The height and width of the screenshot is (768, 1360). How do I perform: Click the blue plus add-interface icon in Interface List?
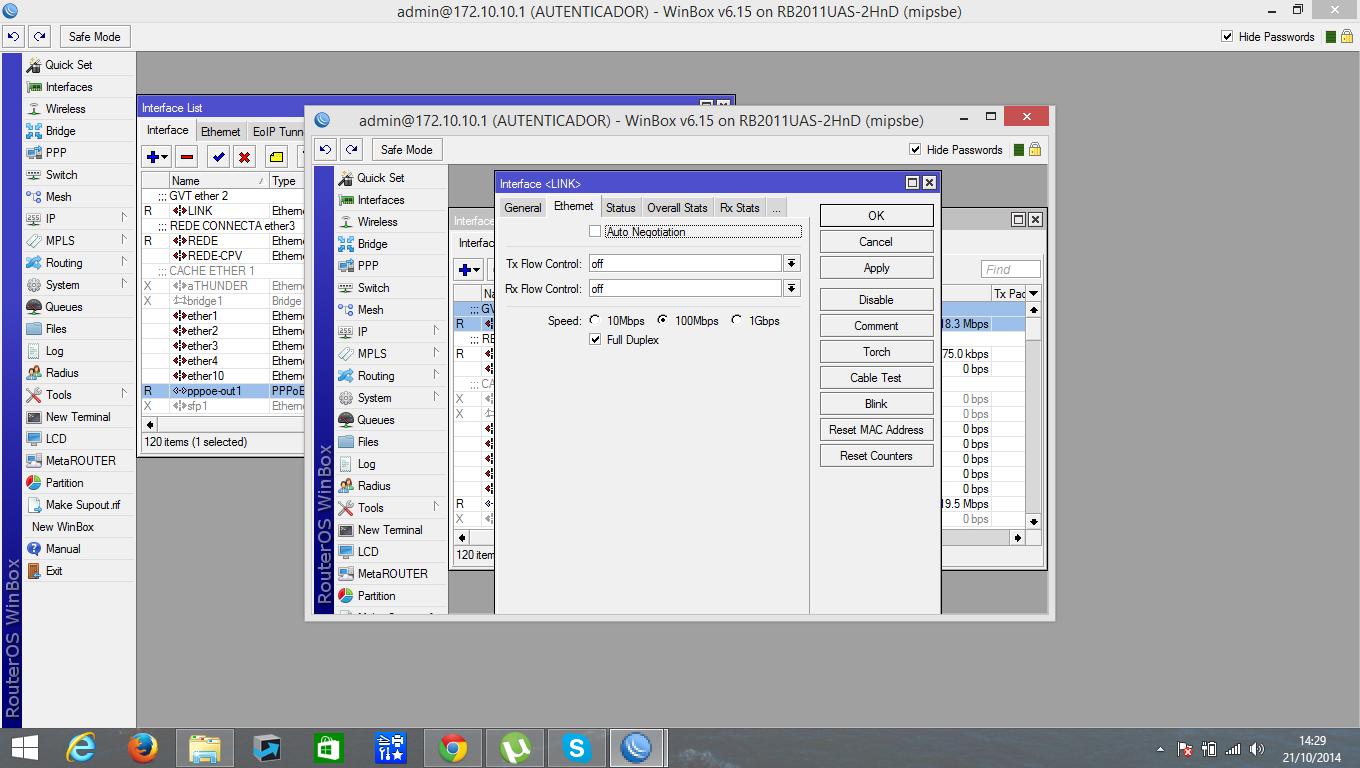(153, 157)
